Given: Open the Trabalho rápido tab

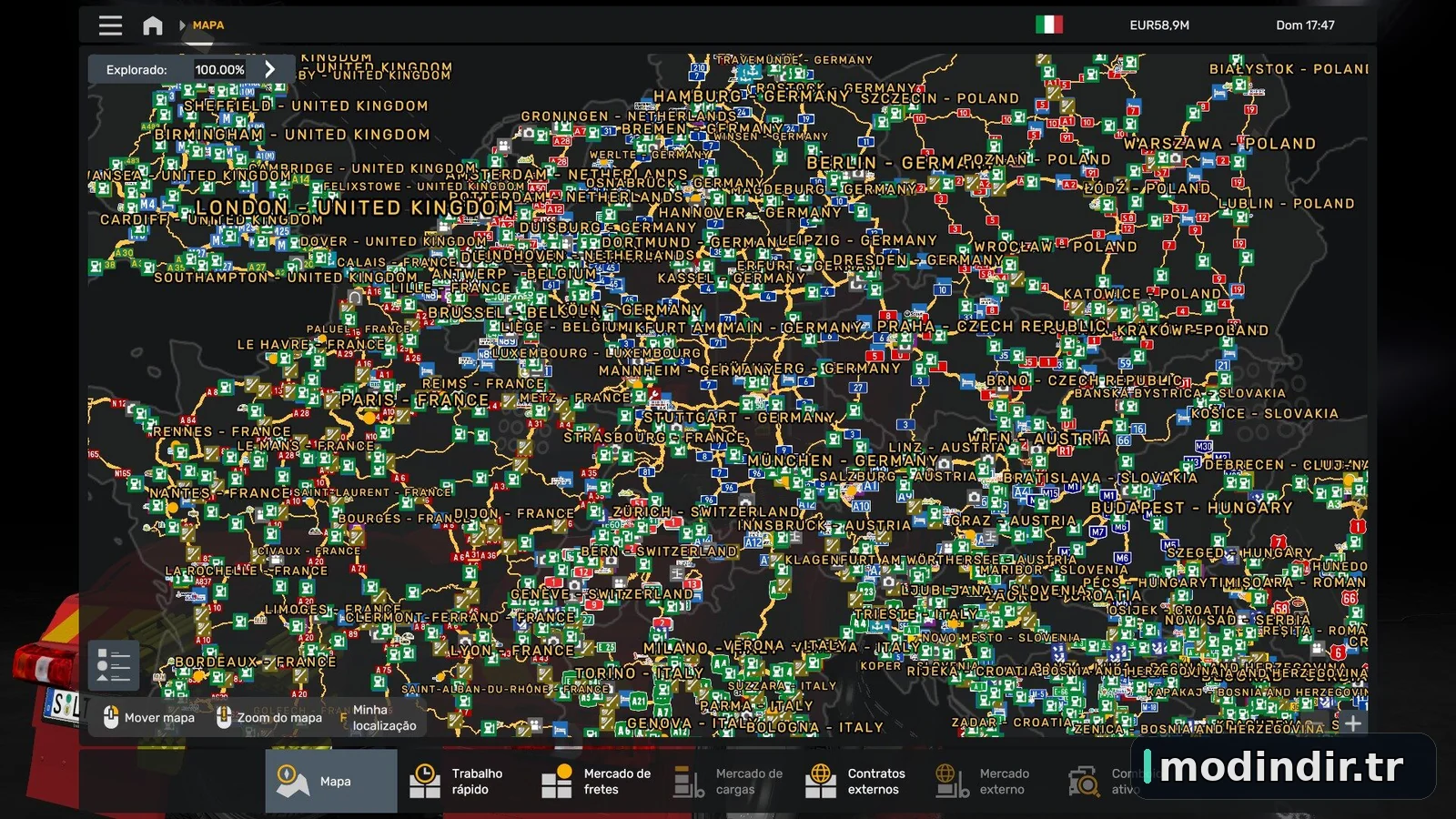Looking at the screenshot, I should [x=461, y=781].
